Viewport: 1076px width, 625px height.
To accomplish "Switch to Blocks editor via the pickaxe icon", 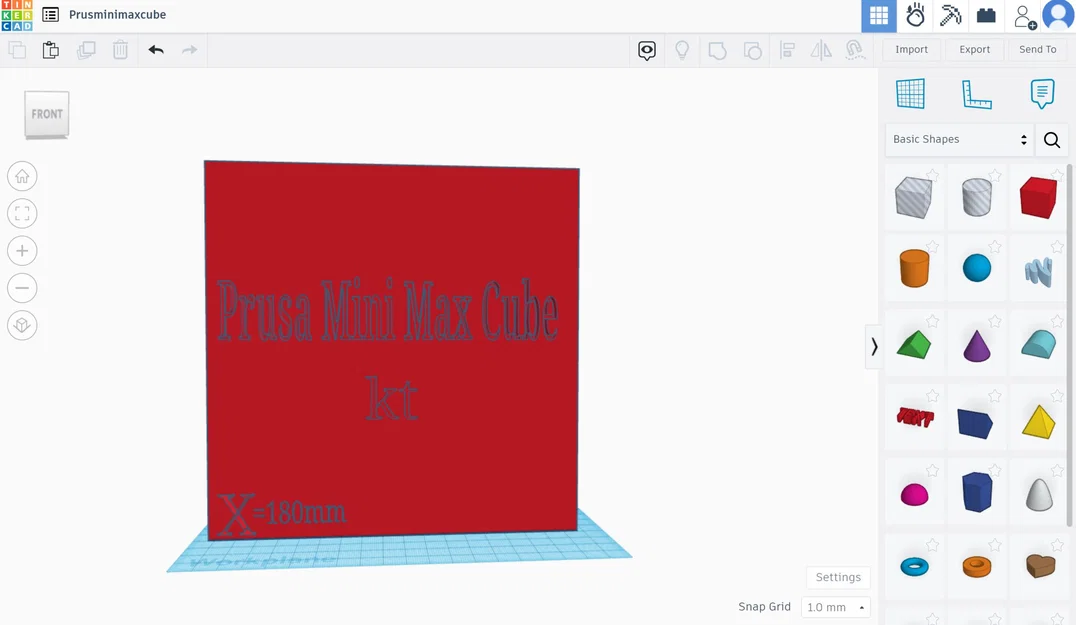I will pyautogui.click(x=950, y=15).
